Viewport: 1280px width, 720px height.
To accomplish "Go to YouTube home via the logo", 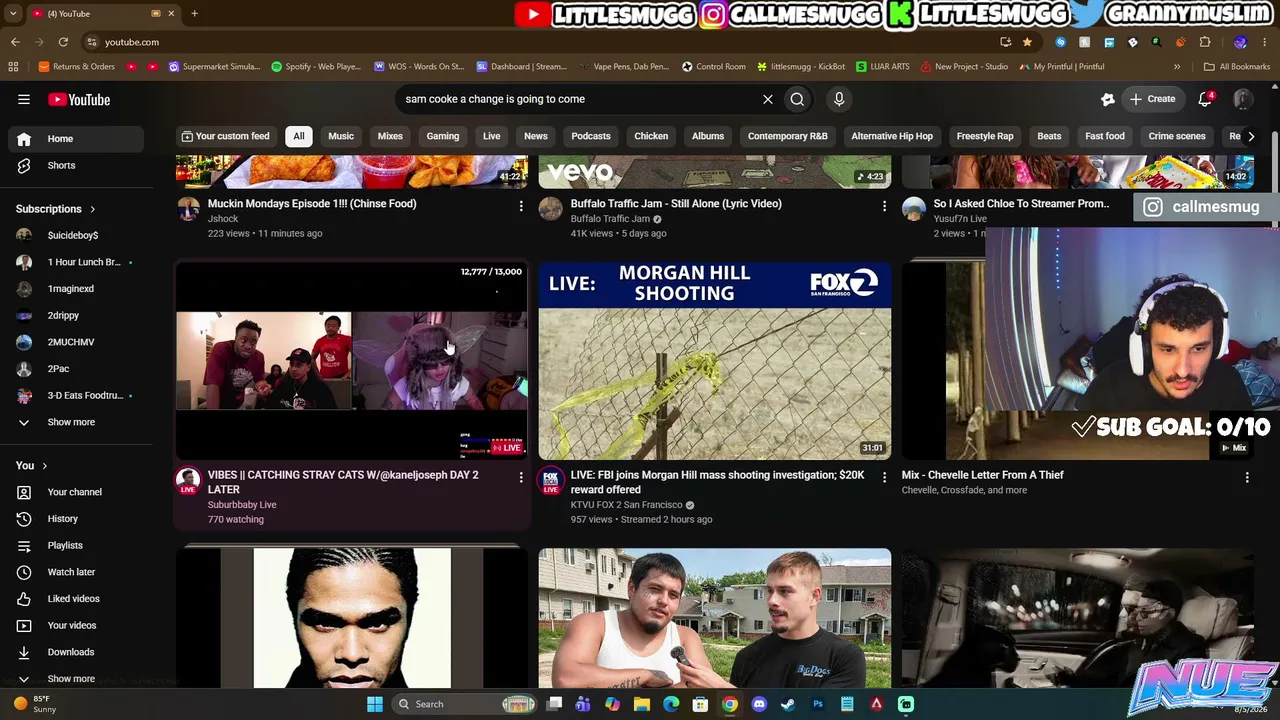I will pyautogui.click(x=79, y=99).
